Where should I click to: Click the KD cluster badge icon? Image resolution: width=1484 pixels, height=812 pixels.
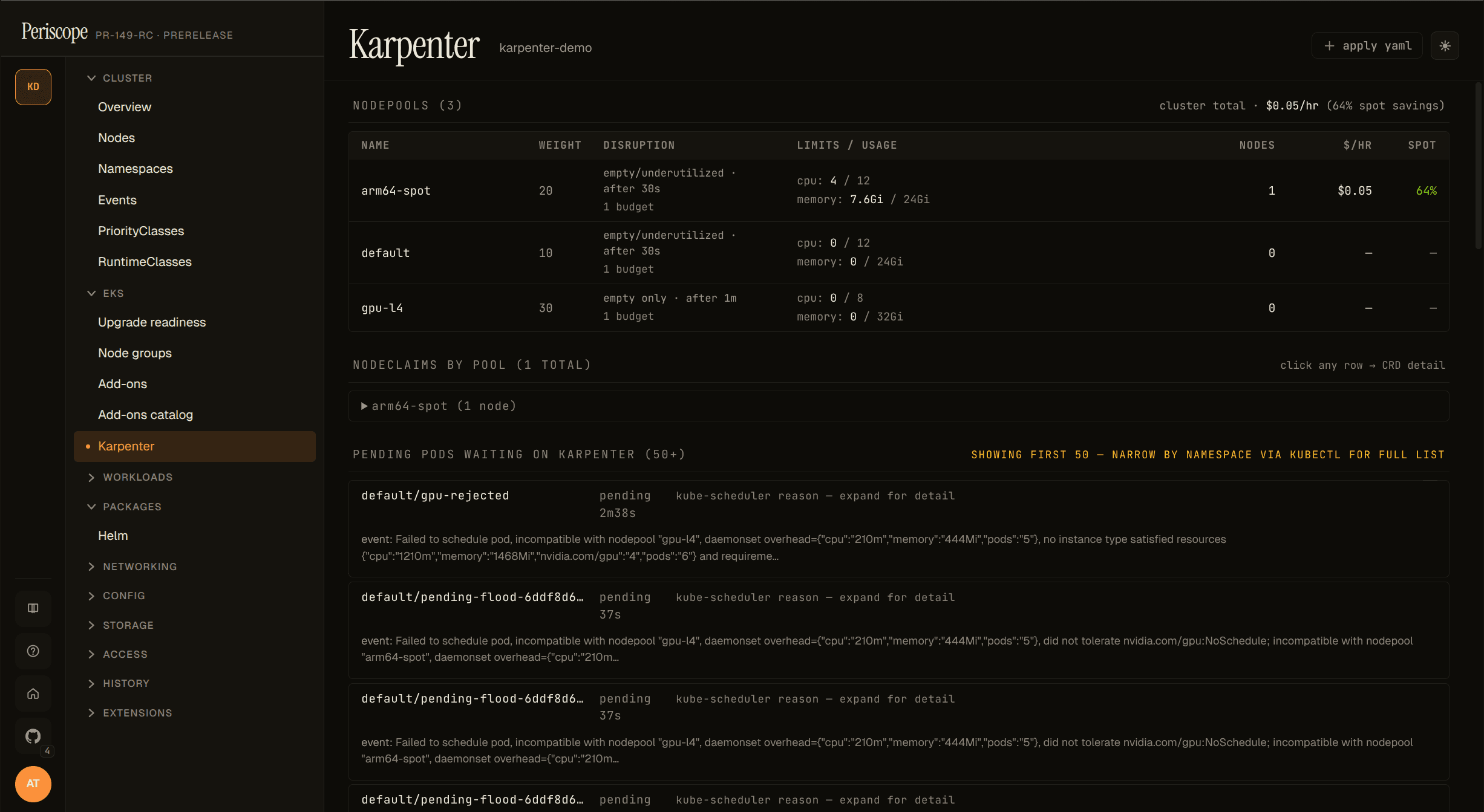coord(33,87)
